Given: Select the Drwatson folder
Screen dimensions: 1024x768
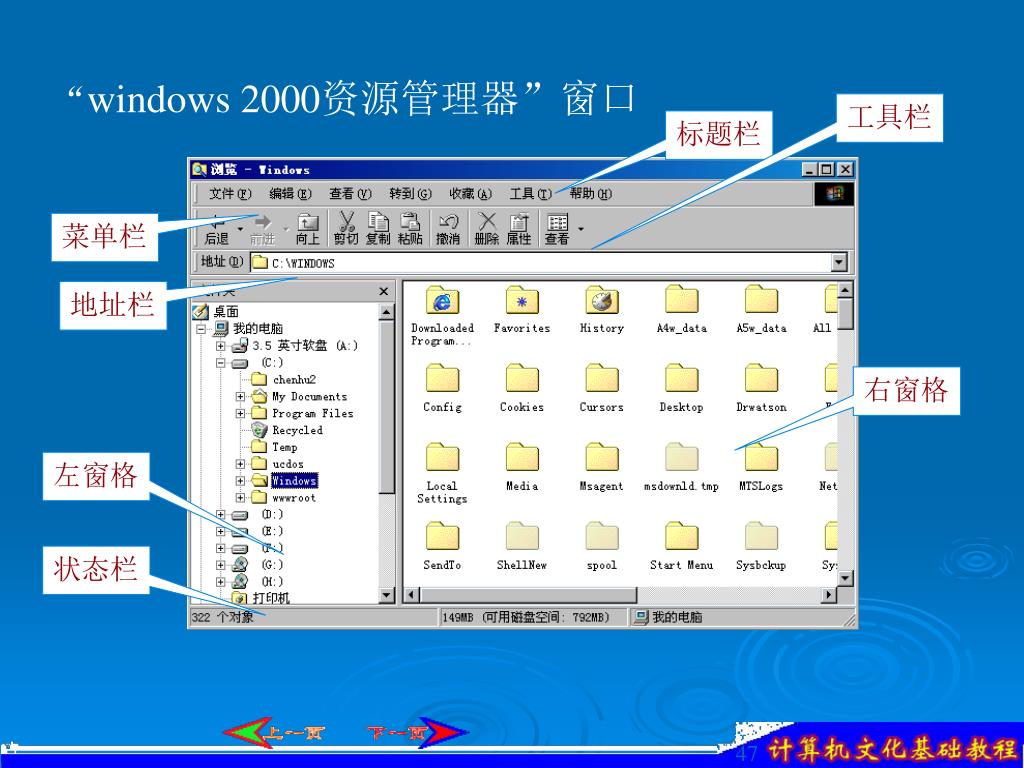Looking at the screenshot, I should [x=761, y=388].
